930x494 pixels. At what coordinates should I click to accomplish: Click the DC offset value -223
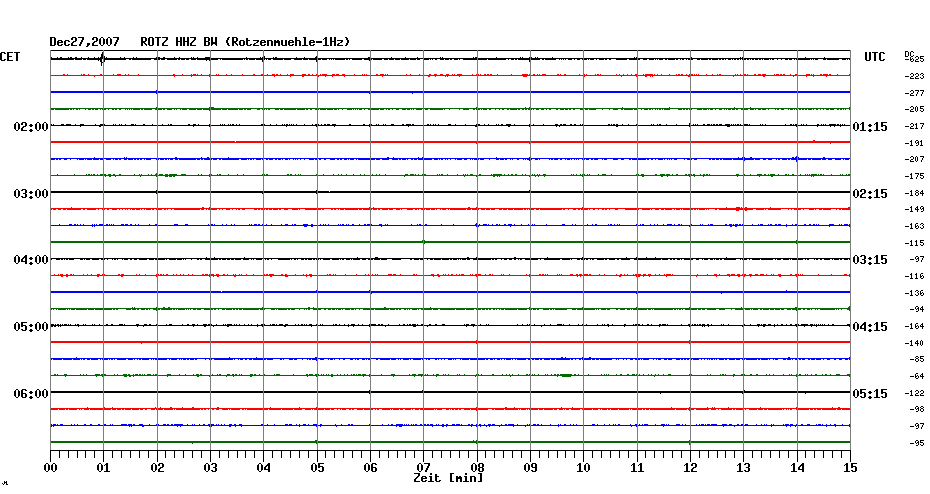(x=915, y=77)
